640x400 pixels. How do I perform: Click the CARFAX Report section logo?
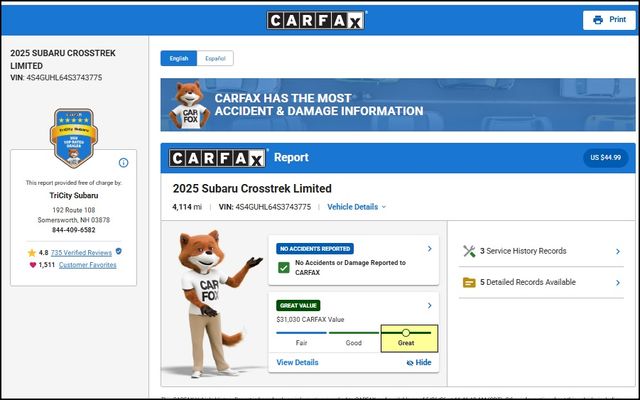[x=218, y=158]
